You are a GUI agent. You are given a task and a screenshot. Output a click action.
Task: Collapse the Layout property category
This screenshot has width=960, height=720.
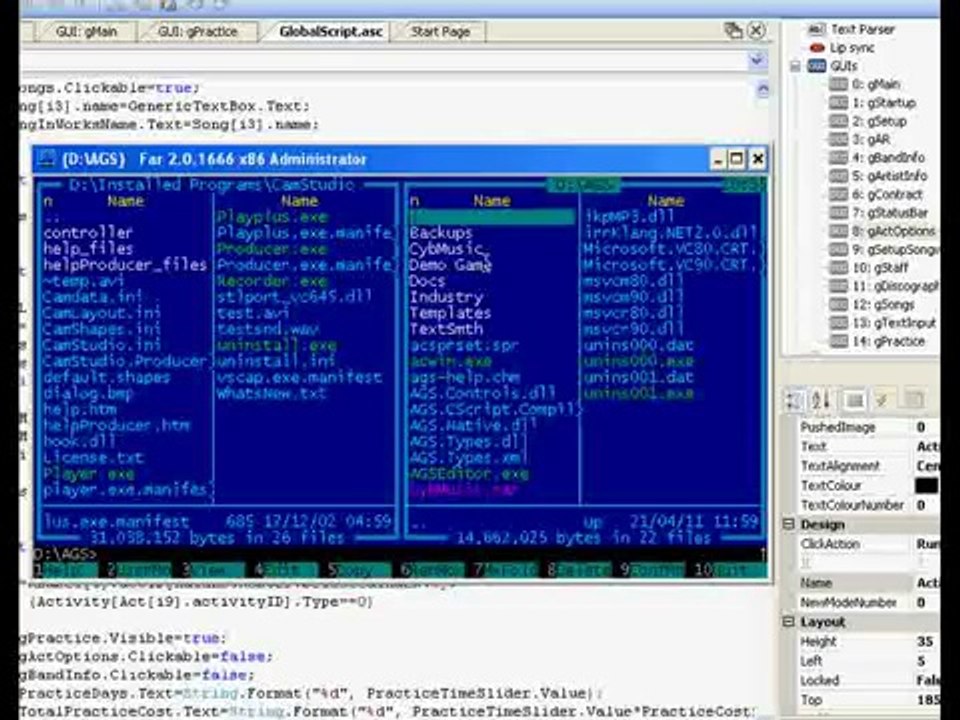(x=789, y=621)
